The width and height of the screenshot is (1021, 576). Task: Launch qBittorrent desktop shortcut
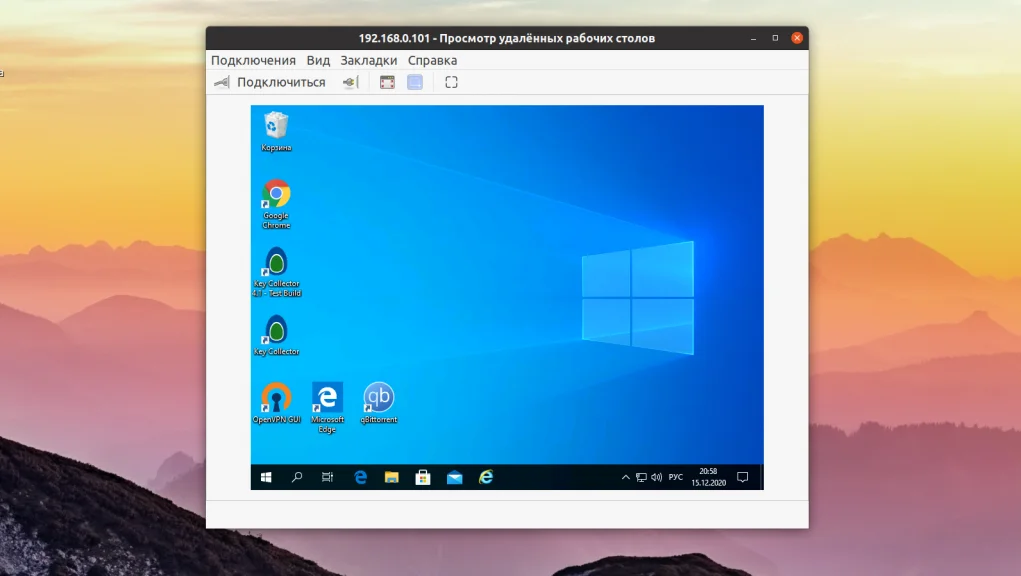click(377, 396)
